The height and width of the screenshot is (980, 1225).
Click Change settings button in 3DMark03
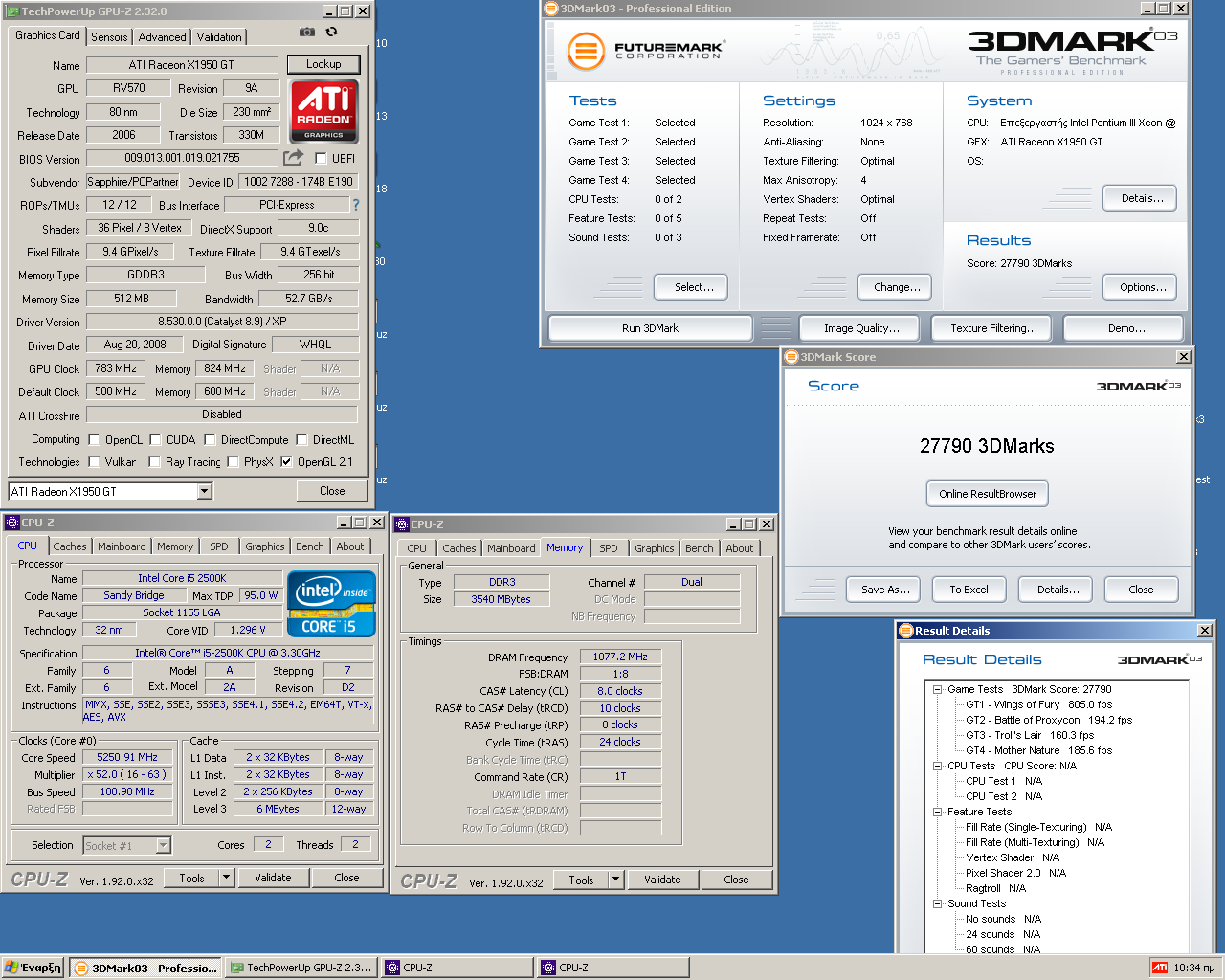click(897, 287)
